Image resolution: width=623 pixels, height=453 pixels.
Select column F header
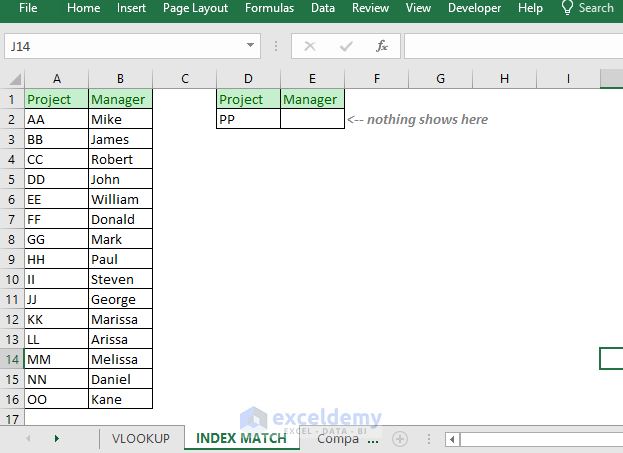click(376, 79)
